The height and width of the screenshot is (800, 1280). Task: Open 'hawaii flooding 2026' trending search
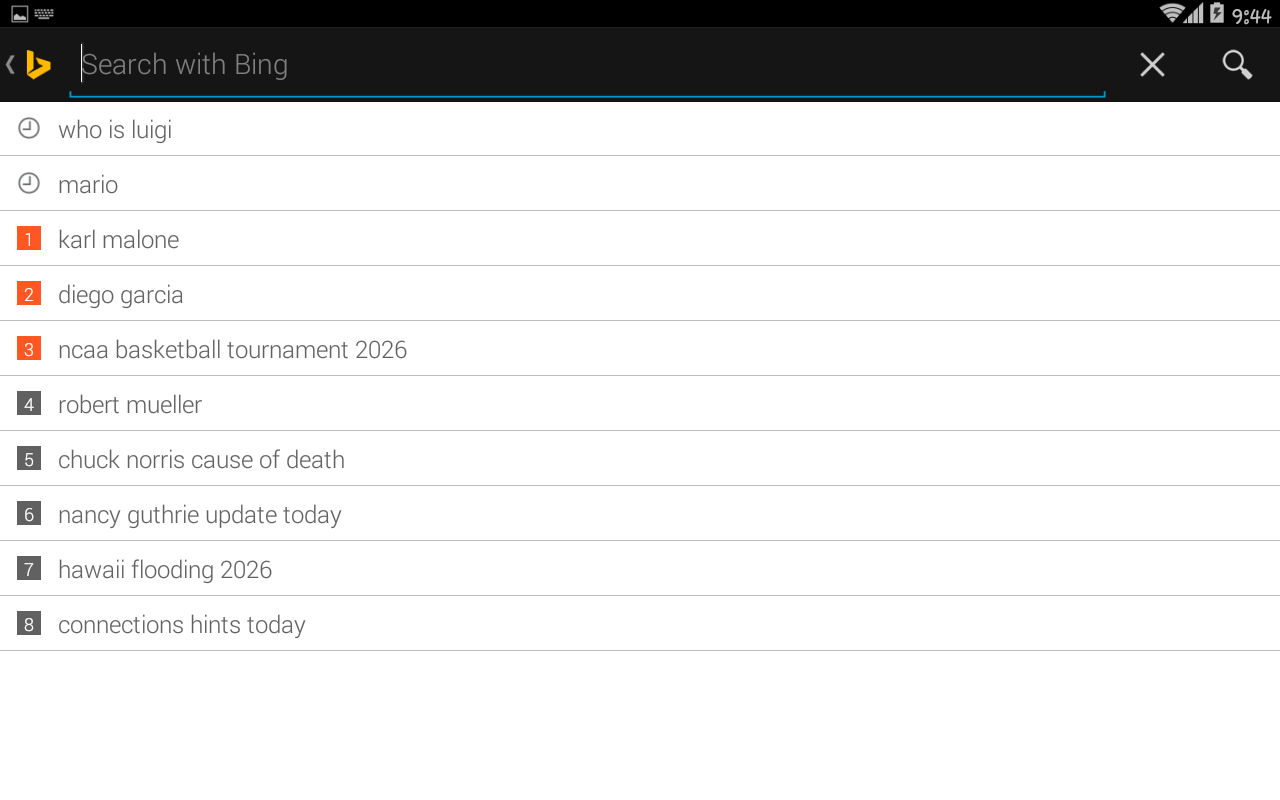pos(165,570)
